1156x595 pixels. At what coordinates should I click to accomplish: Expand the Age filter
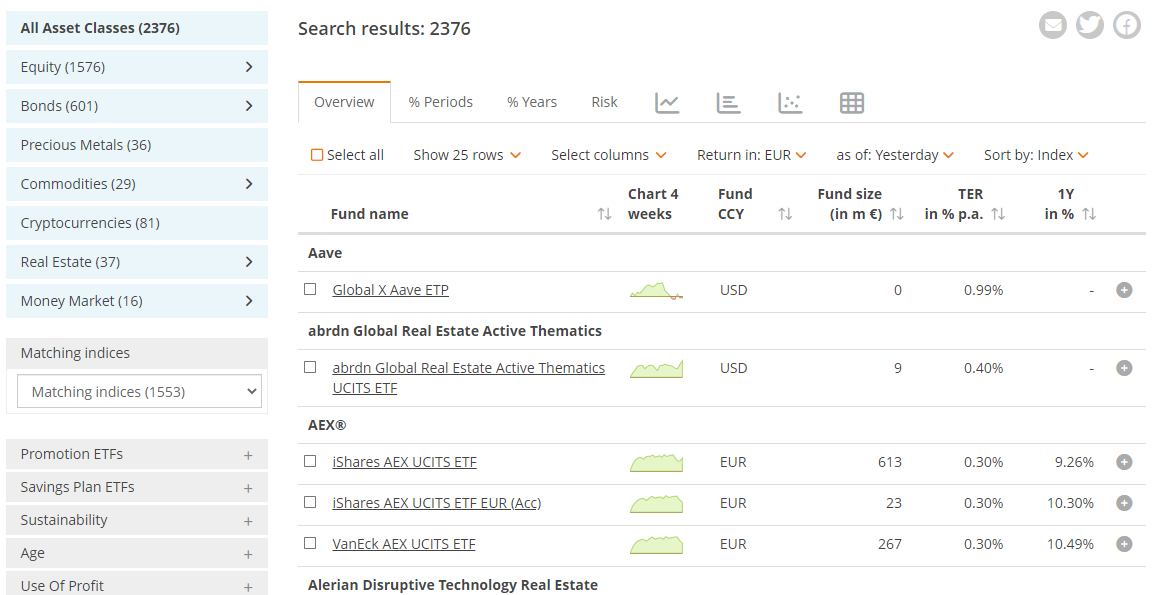point(137,553)
